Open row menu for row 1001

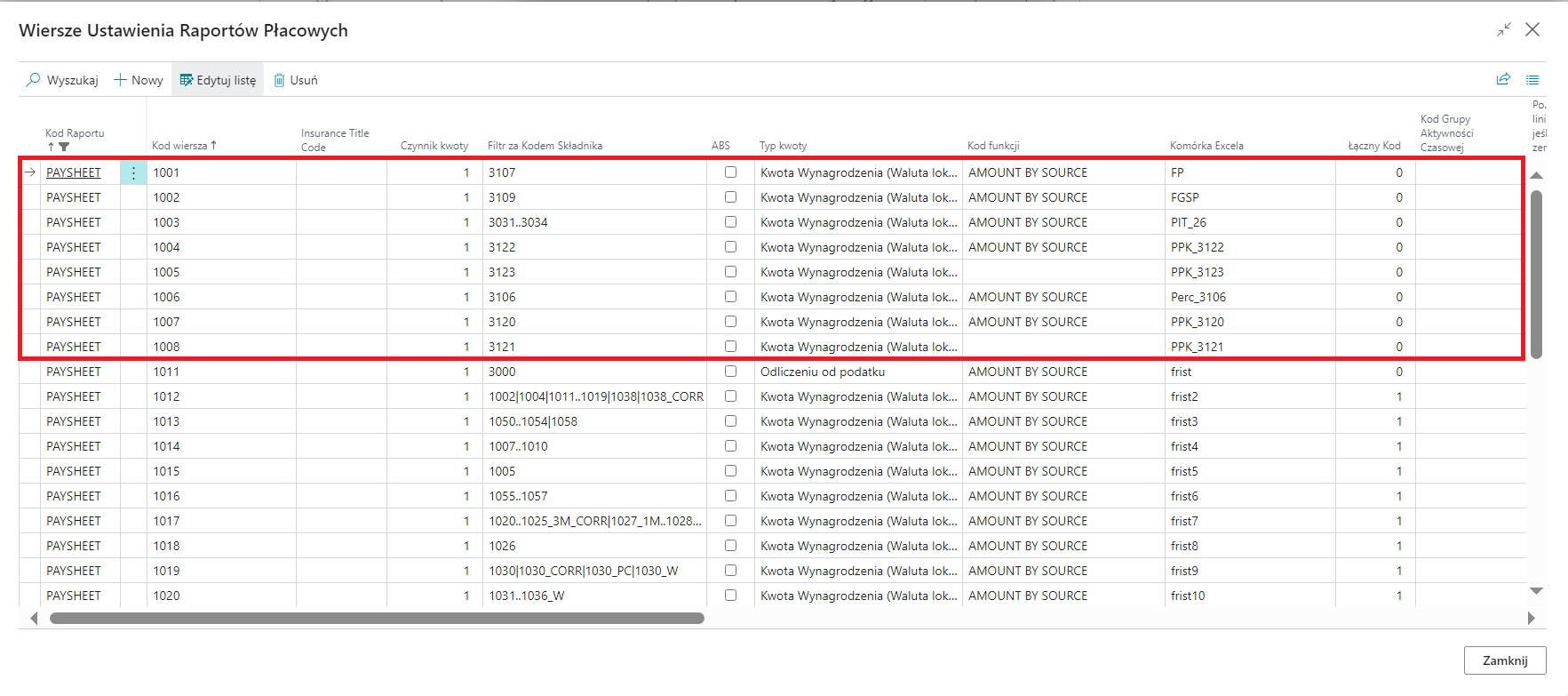click(x=133, y=172)
